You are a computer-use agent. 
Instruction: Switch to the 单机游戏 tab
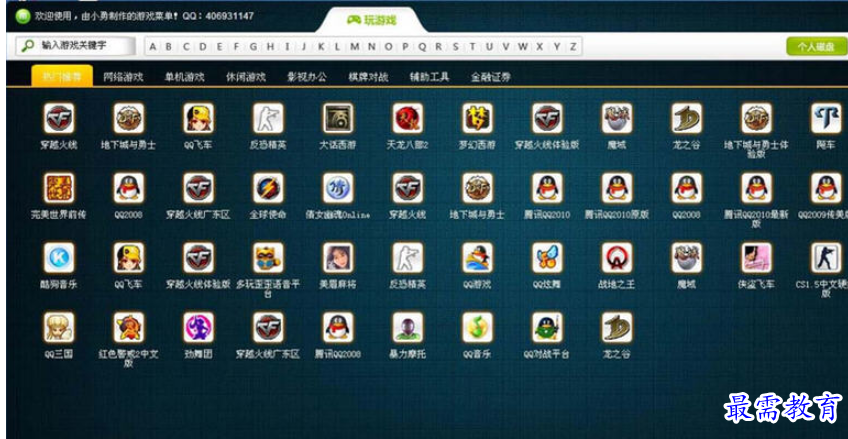click(184, 77)
